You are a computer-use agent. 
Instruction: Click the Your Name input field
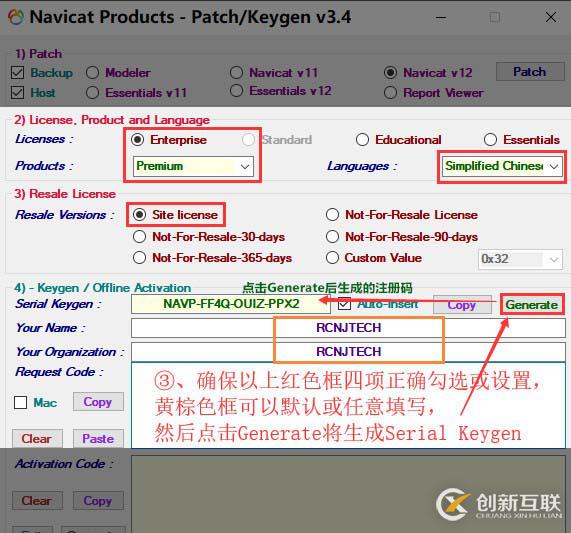click(x=348, y=328)
